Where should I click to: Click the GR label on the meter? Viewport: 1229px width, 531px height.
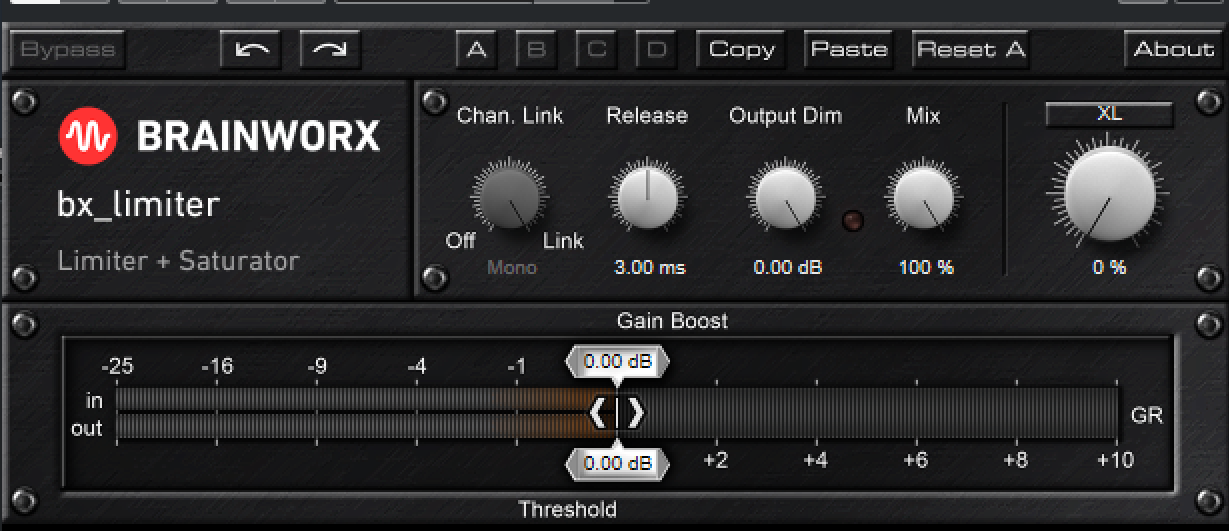(1147, 414)
